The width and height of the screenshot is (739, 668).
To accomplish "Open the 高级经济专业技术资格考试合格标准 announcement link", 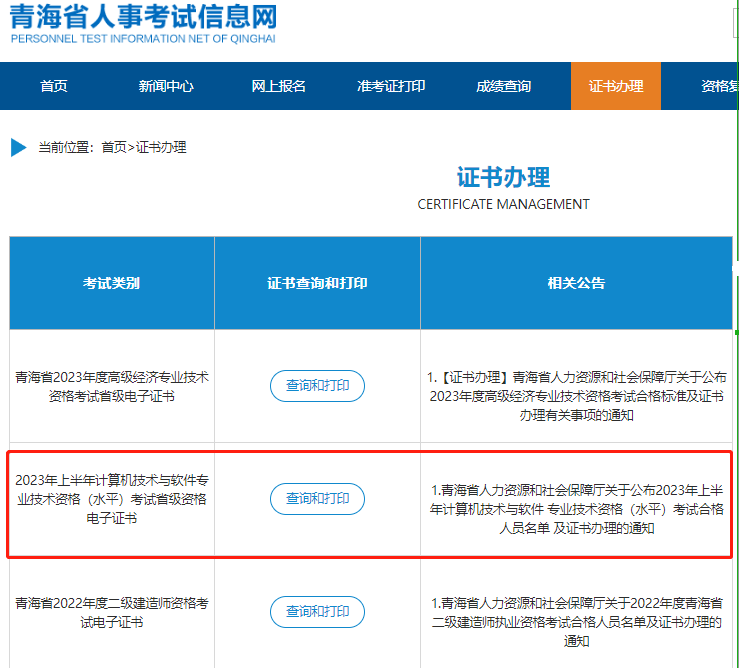I will (x=576, y=397).
